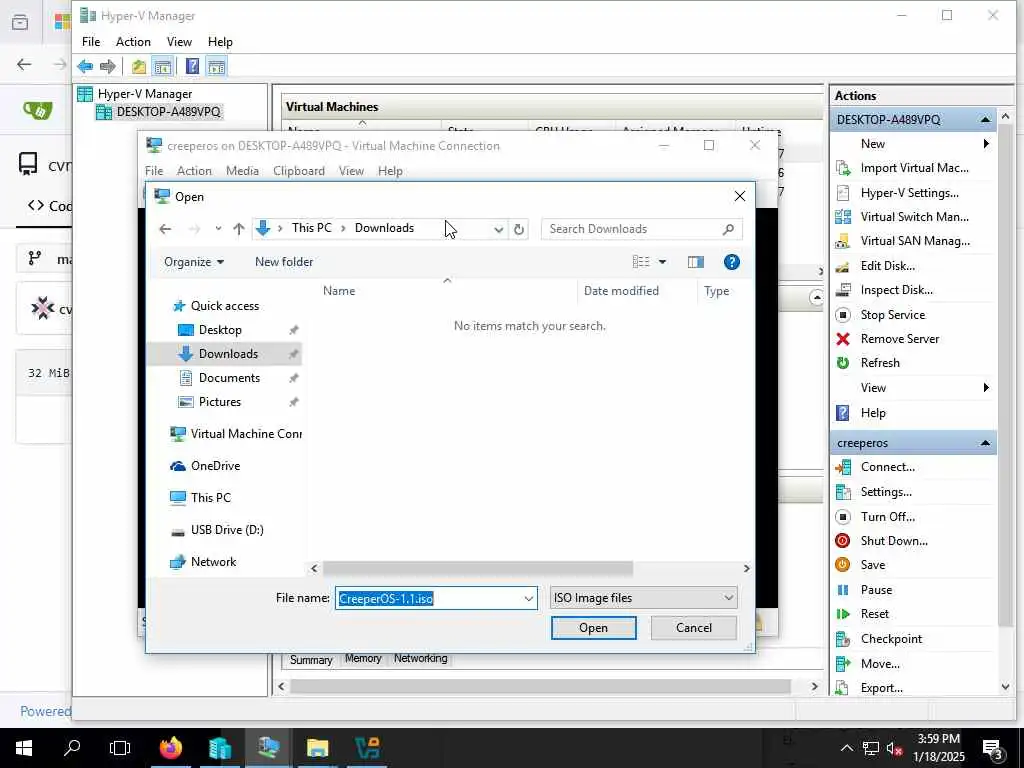
Task: Click the Open button in the dialog
Action: point(593,628)
